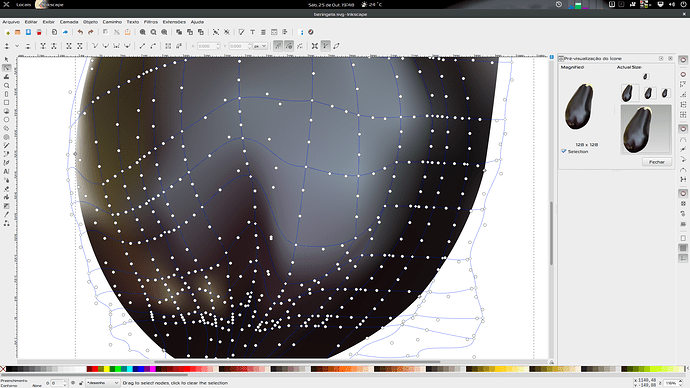The image size is (690, 388).
Task: Click the Fechar button
Action: 657,162
